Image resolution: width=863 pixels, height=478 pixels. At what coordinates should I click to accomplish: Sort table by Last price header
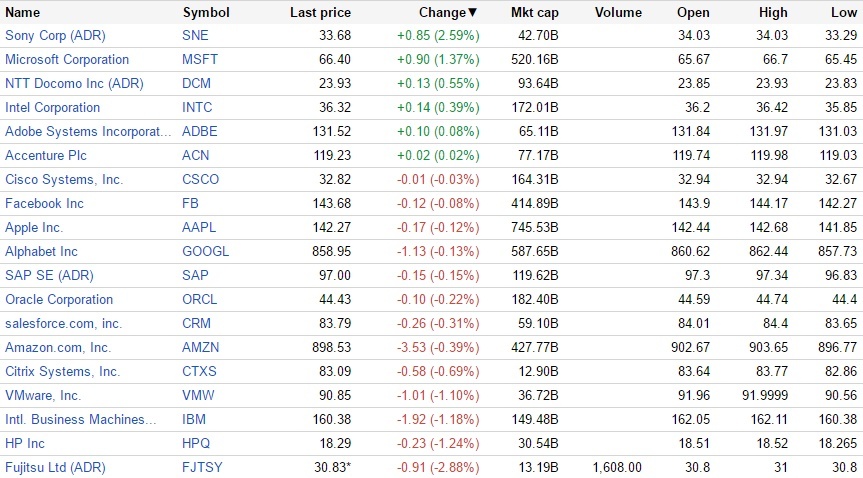tap(319, 13)
